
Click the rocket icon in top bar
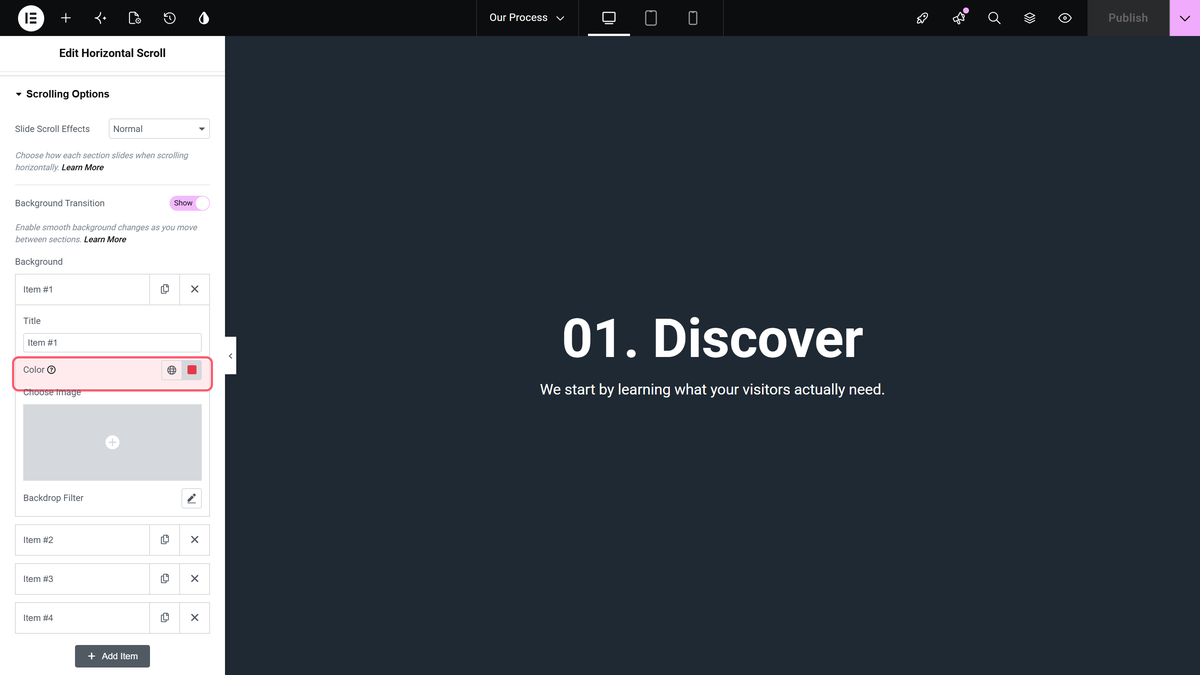click(923, 18)
